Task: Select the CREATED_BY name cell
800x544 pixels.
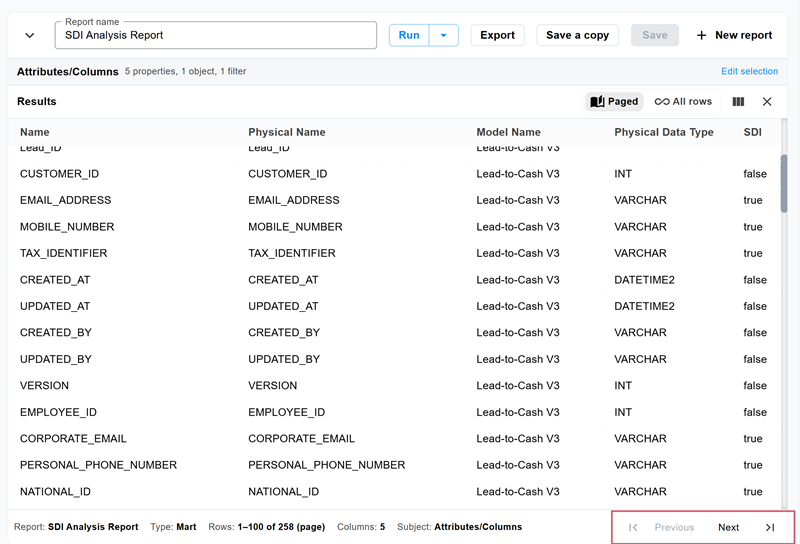Action: 56,333
